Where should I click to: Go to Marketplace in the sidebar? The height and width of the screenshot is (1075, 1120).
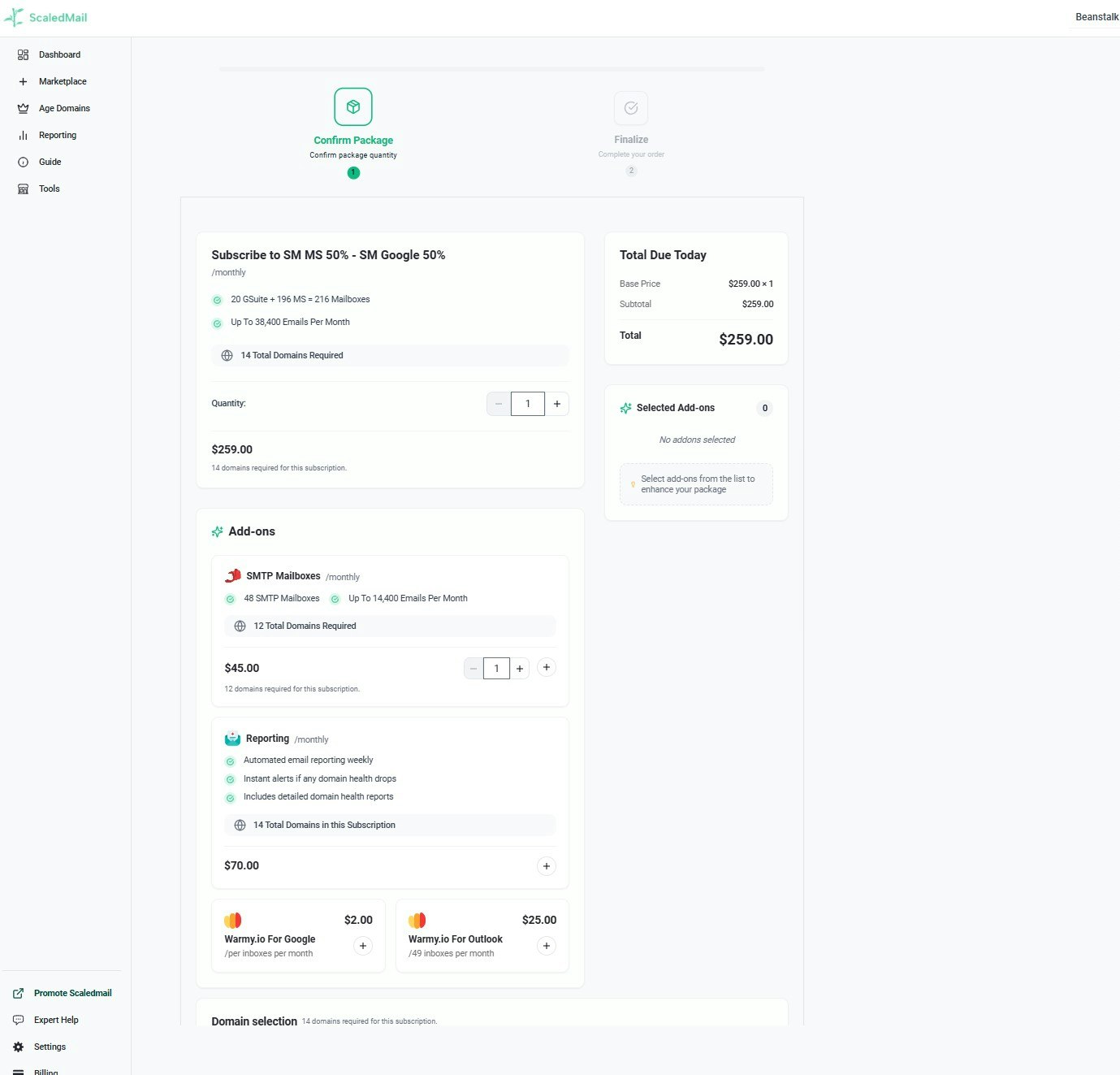(x=63, y=81)
